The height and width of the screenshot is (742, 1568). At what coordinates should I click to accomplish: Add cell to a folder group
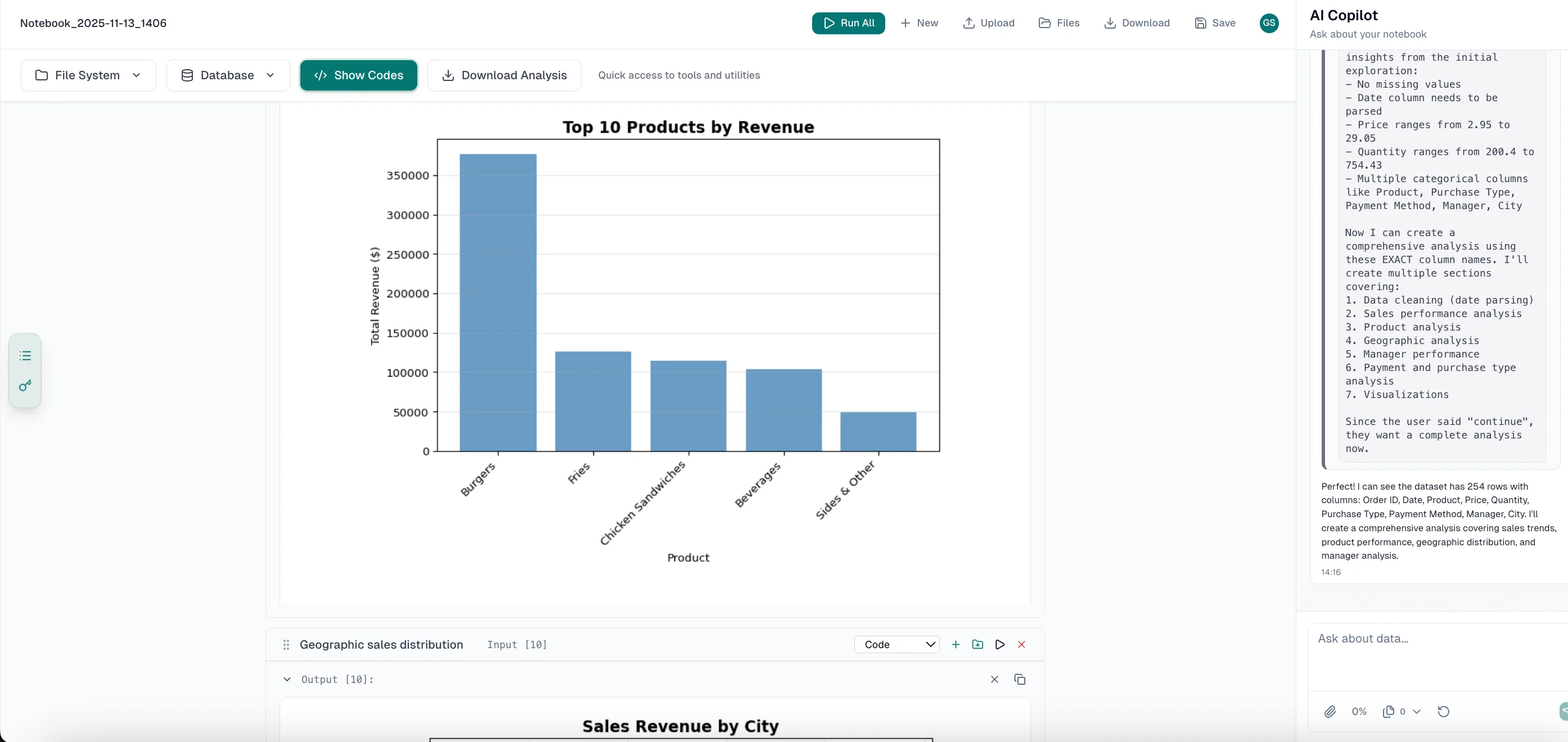(x=977, y=645)
